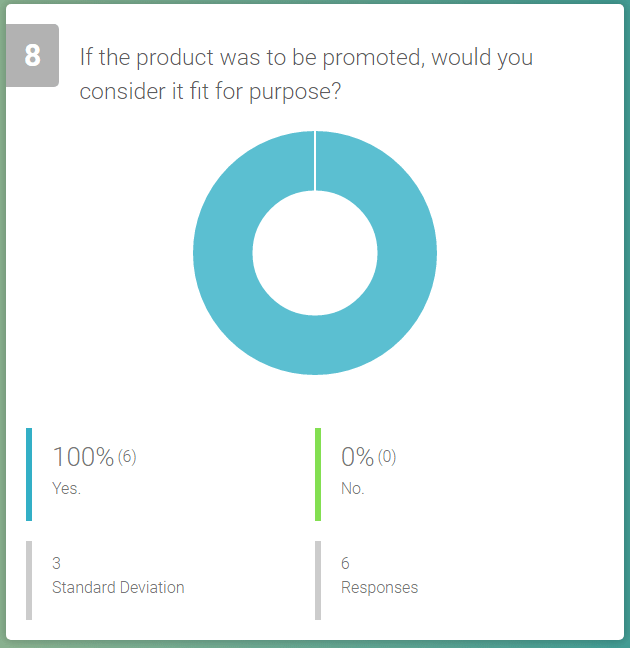Click the gray bar beside Responses
The height and width of the screenshot is (648, 630).
[x=318, y=580]
